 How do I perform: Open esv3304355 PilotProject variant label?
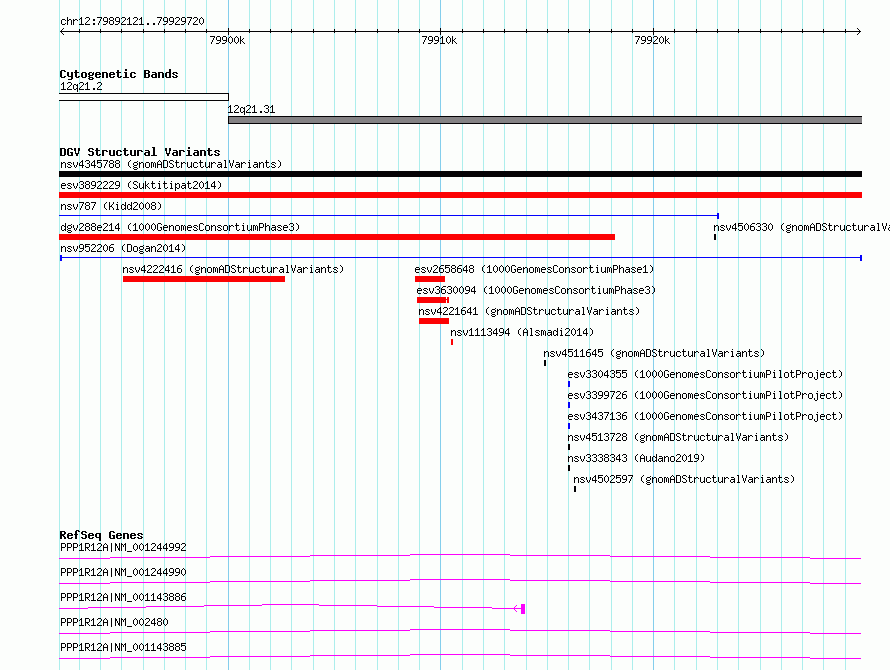(x=705, y=374)
